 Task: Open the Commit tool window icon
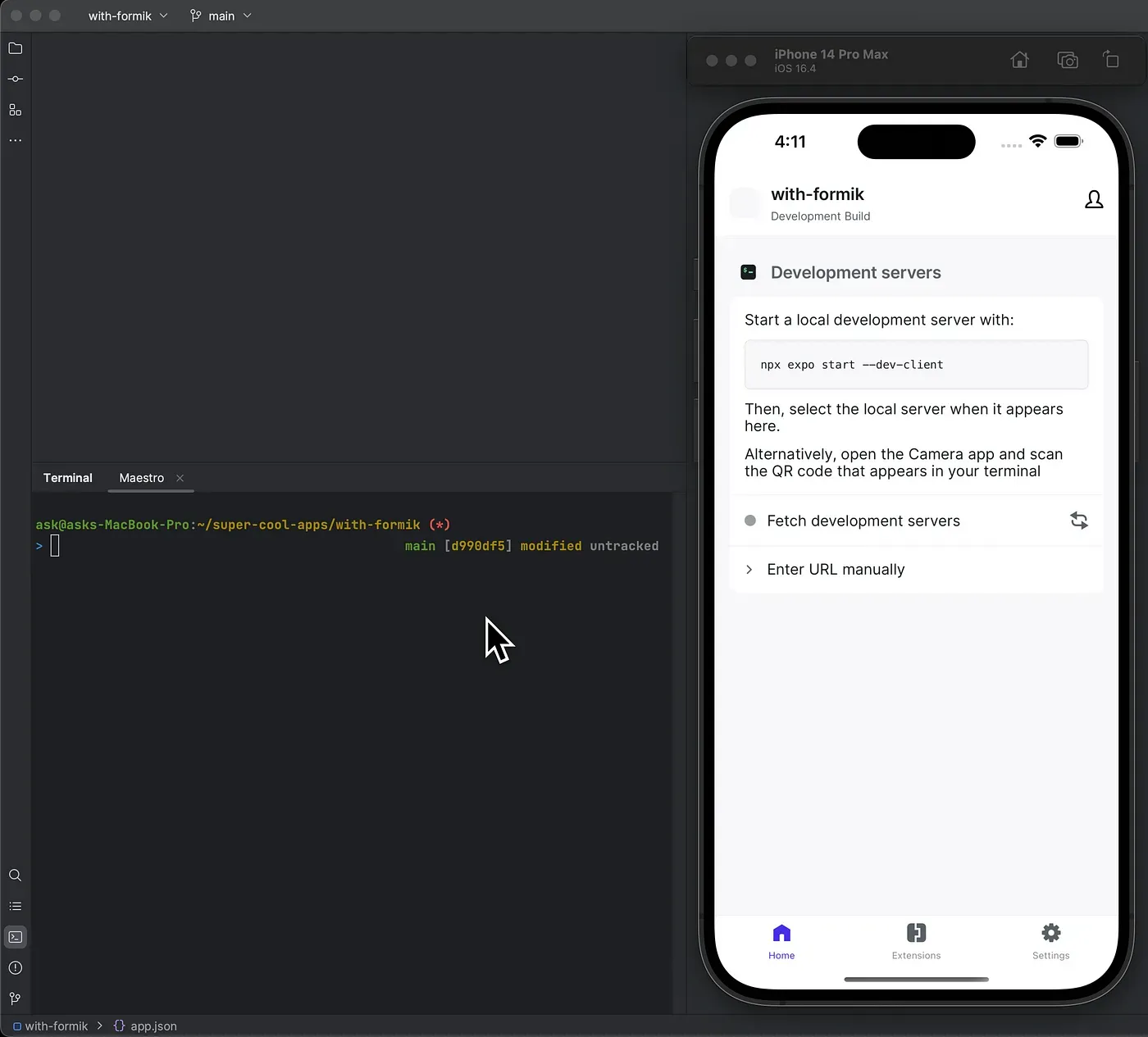[x=15, y=79]
